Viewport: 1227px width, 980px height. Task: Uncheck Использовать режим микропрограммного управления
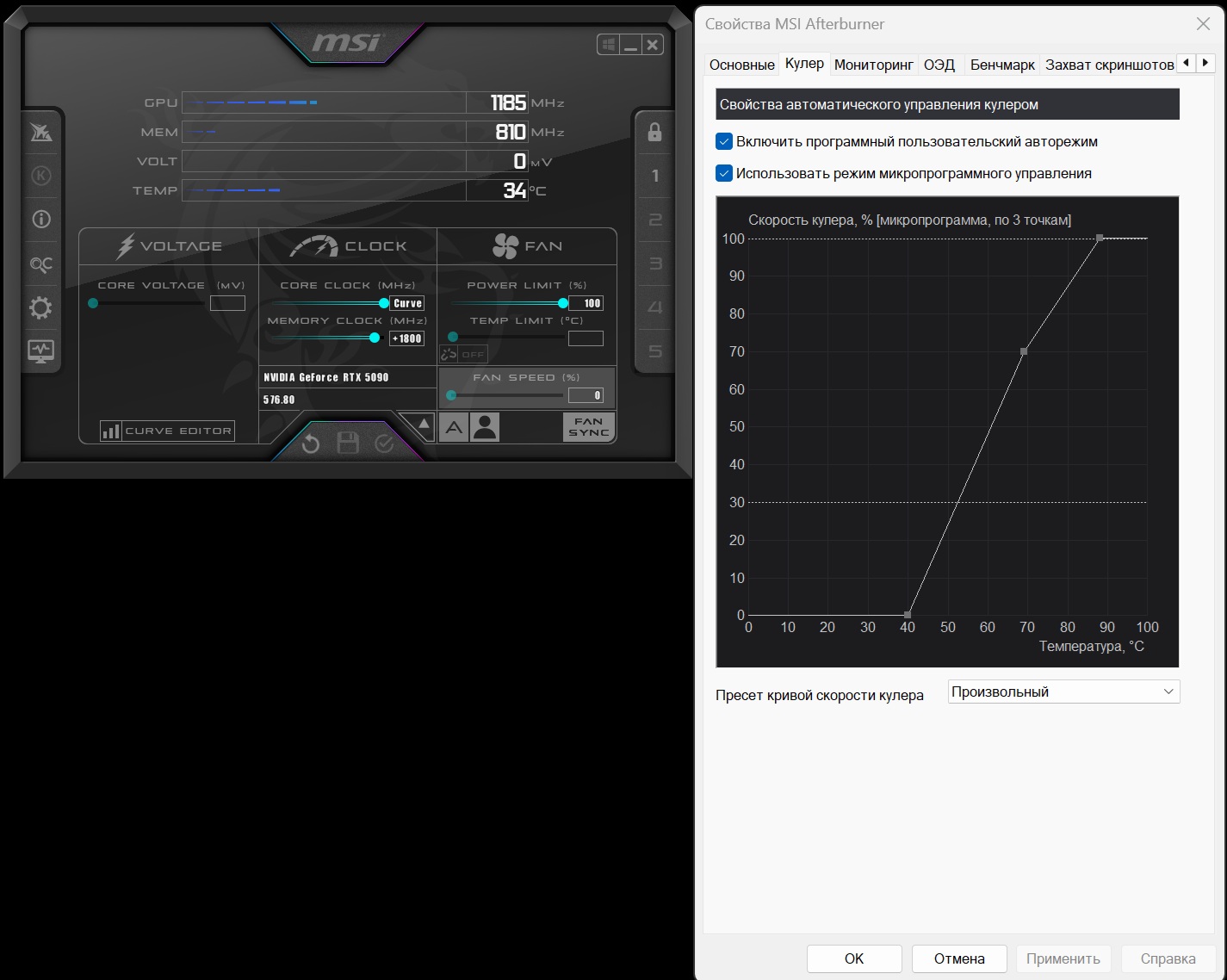pos(724,173)
